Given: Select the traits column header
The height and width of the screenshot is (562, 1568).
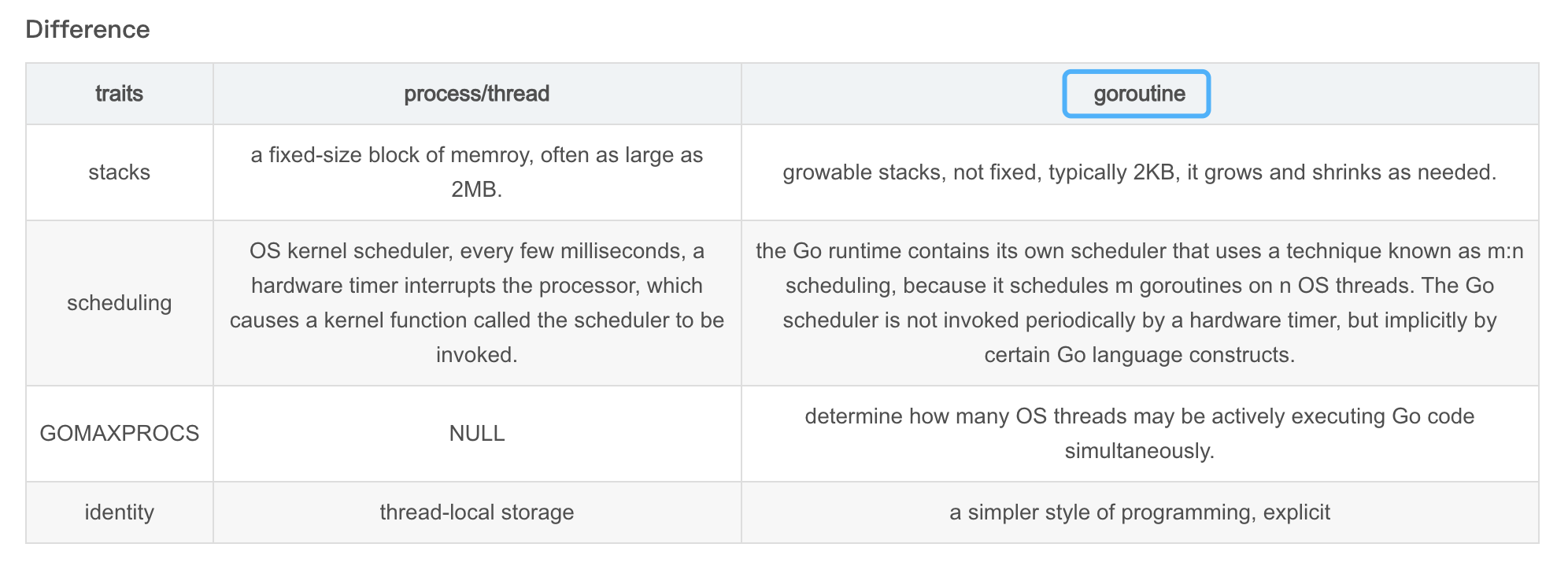Looking at the screenshot, I should (120, 94).
